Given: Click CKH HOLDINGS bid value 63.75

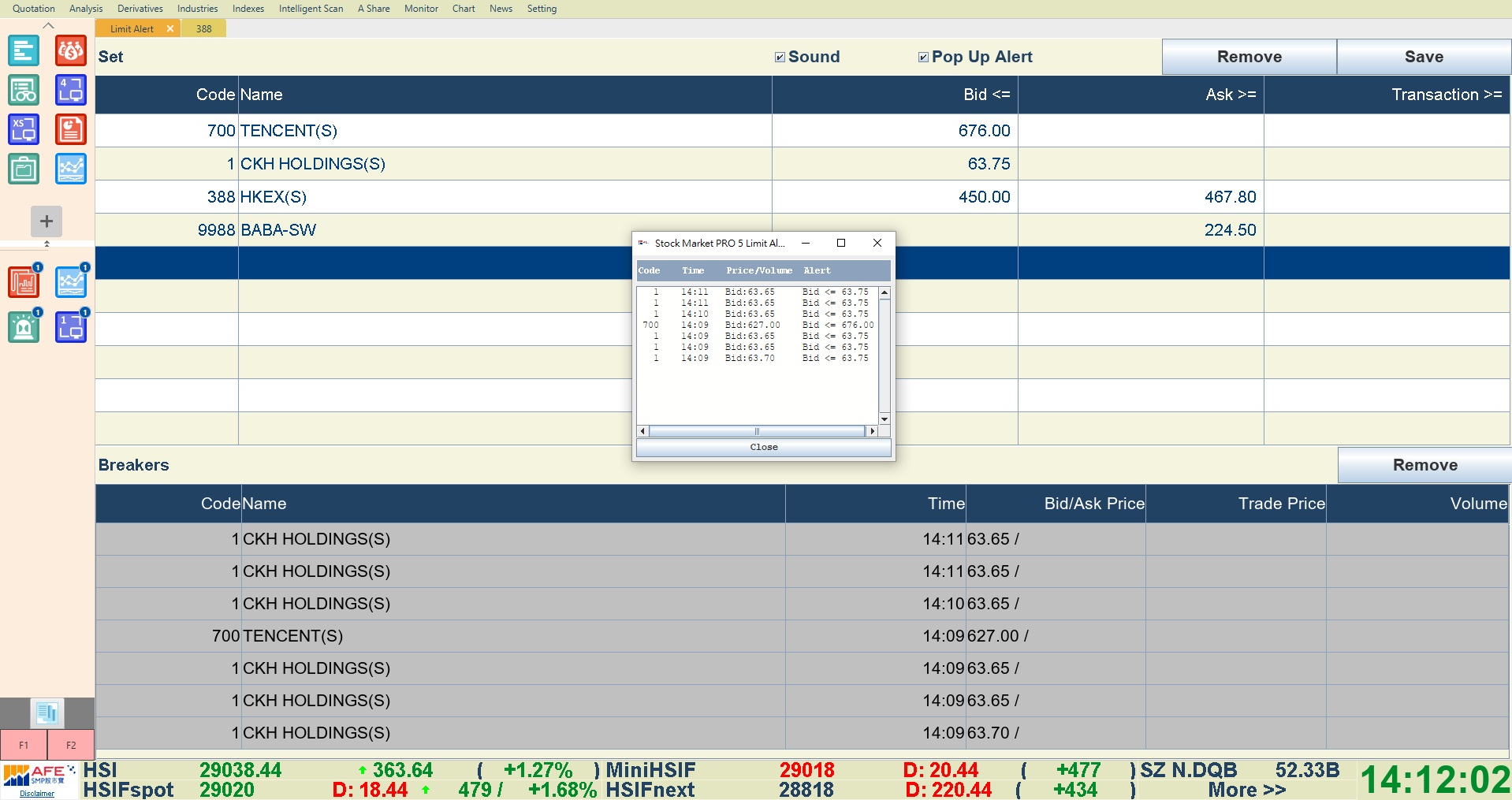Looking at the screenshot, I should tap(989, 164).
